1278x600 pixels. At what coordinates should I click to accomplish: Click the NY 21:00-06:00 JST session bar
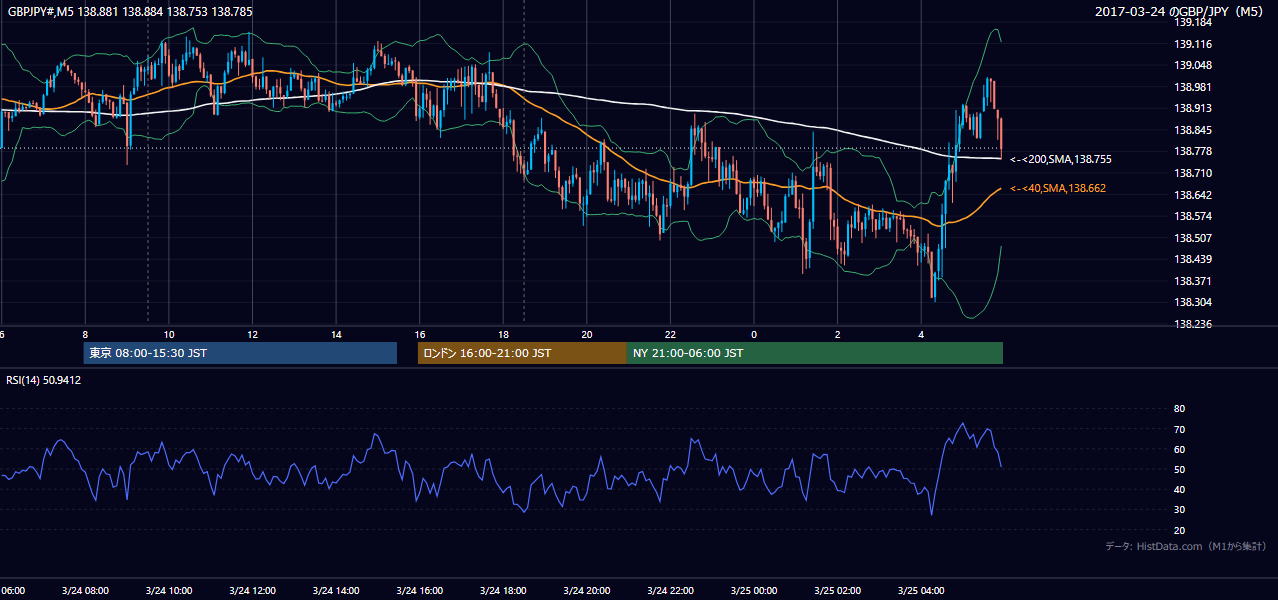point(815,353)
